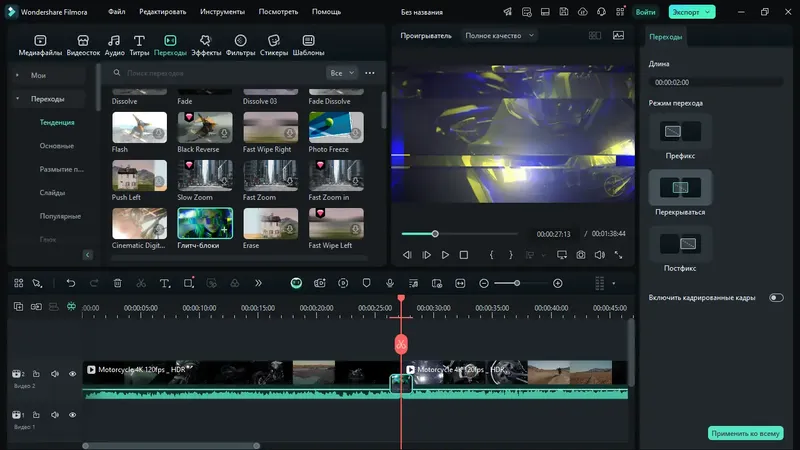Click the delete trash icon in timeline toolbar

pyautogui.click(x=117, y=284)
